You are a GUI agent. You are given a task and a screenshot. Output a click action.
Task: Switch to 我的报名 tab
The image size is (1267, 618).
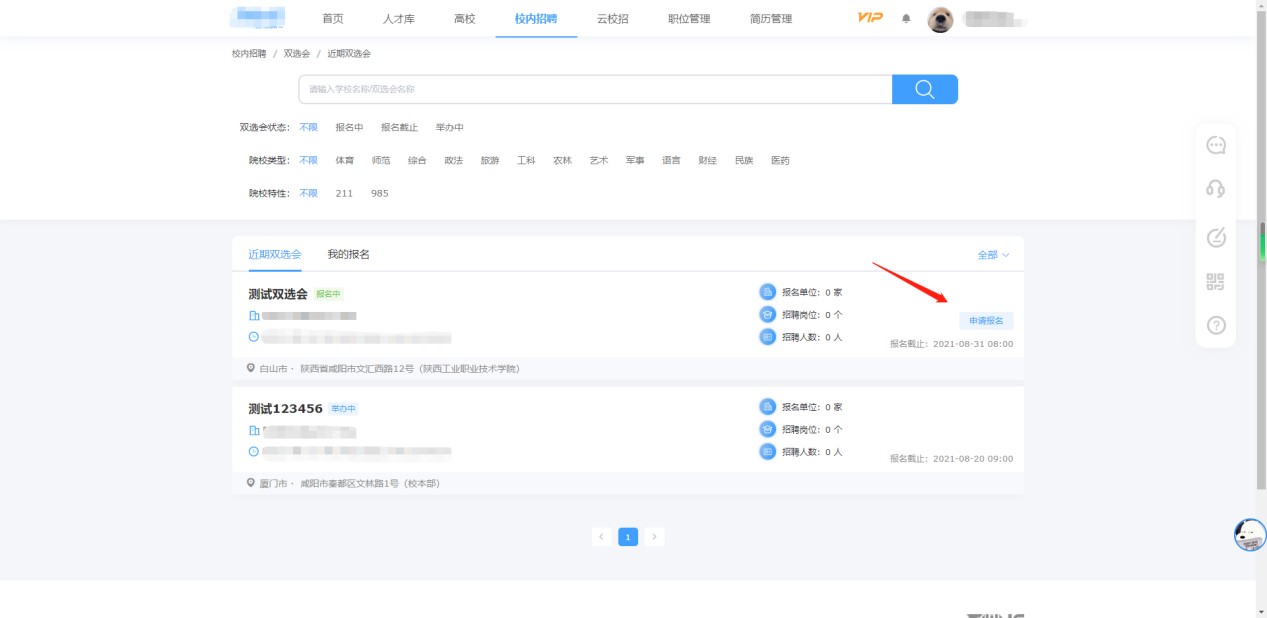pos(348,255)
